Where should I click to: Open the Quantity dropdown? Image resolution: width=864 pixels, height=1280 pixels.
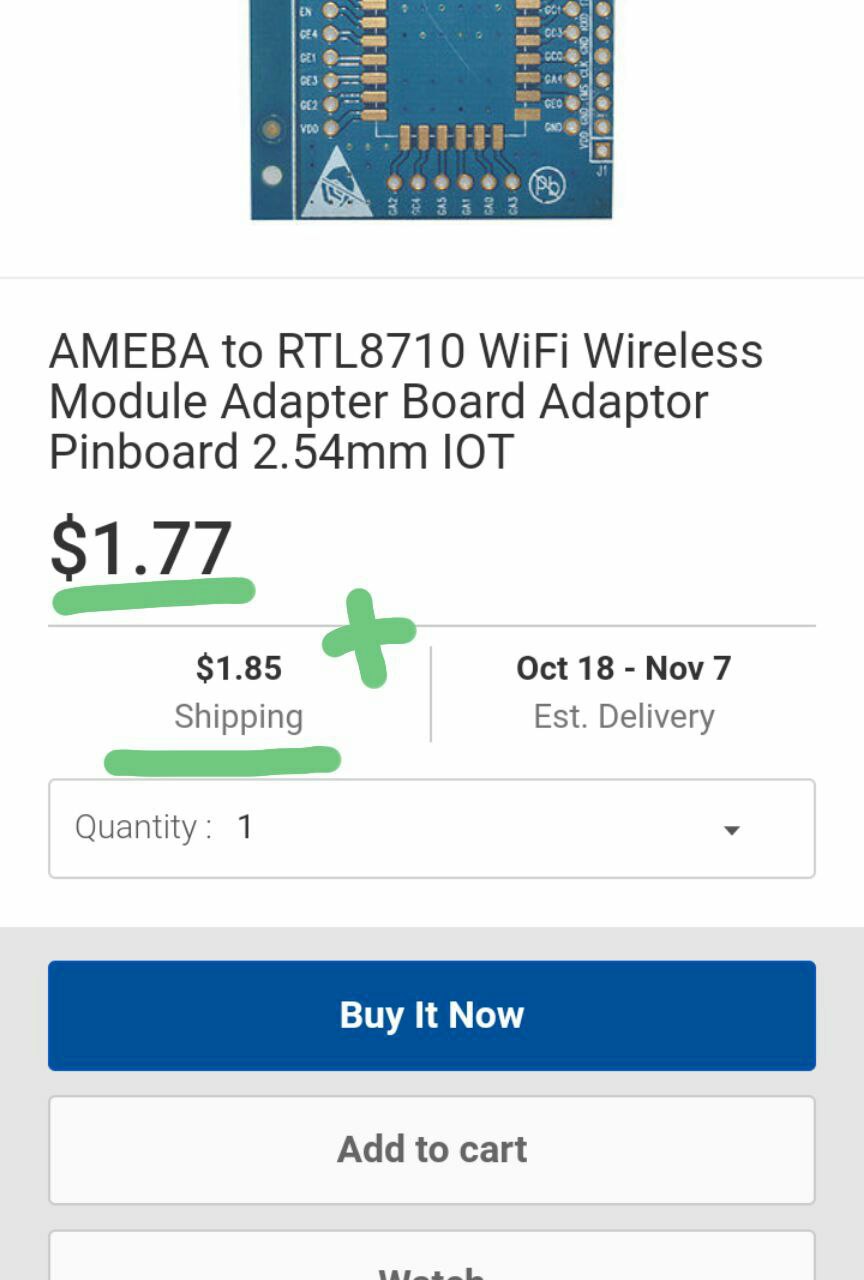[432, 829]
